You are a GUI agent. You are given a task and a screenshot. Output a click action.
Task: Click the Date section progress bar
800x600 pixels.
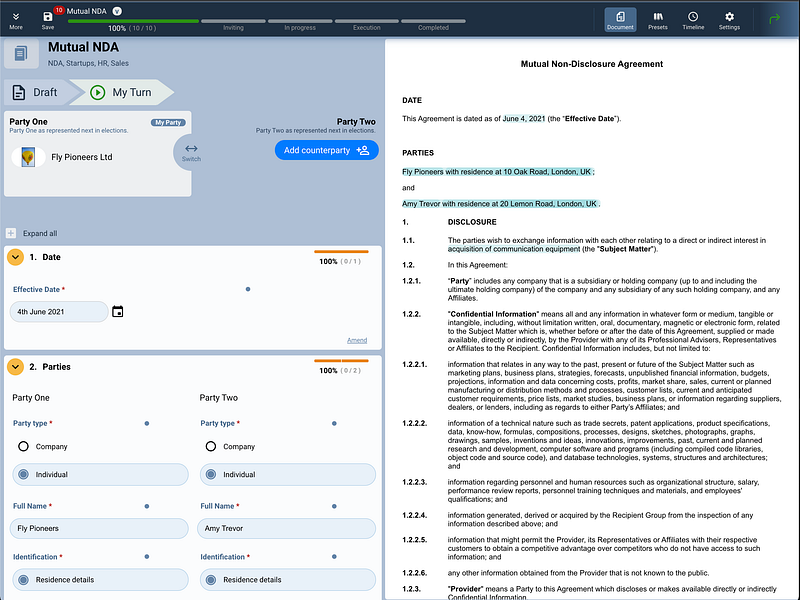[x=341, y=252]
